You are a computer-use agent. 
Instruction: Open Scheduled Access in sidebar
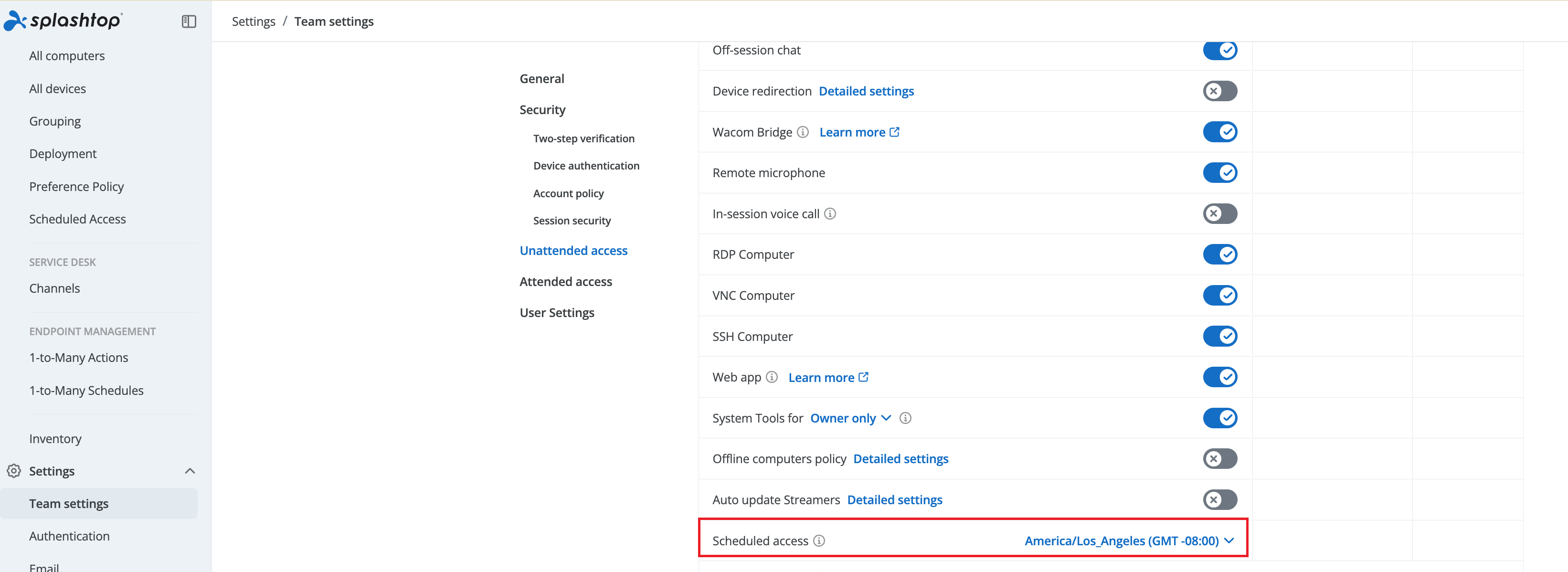77,219
